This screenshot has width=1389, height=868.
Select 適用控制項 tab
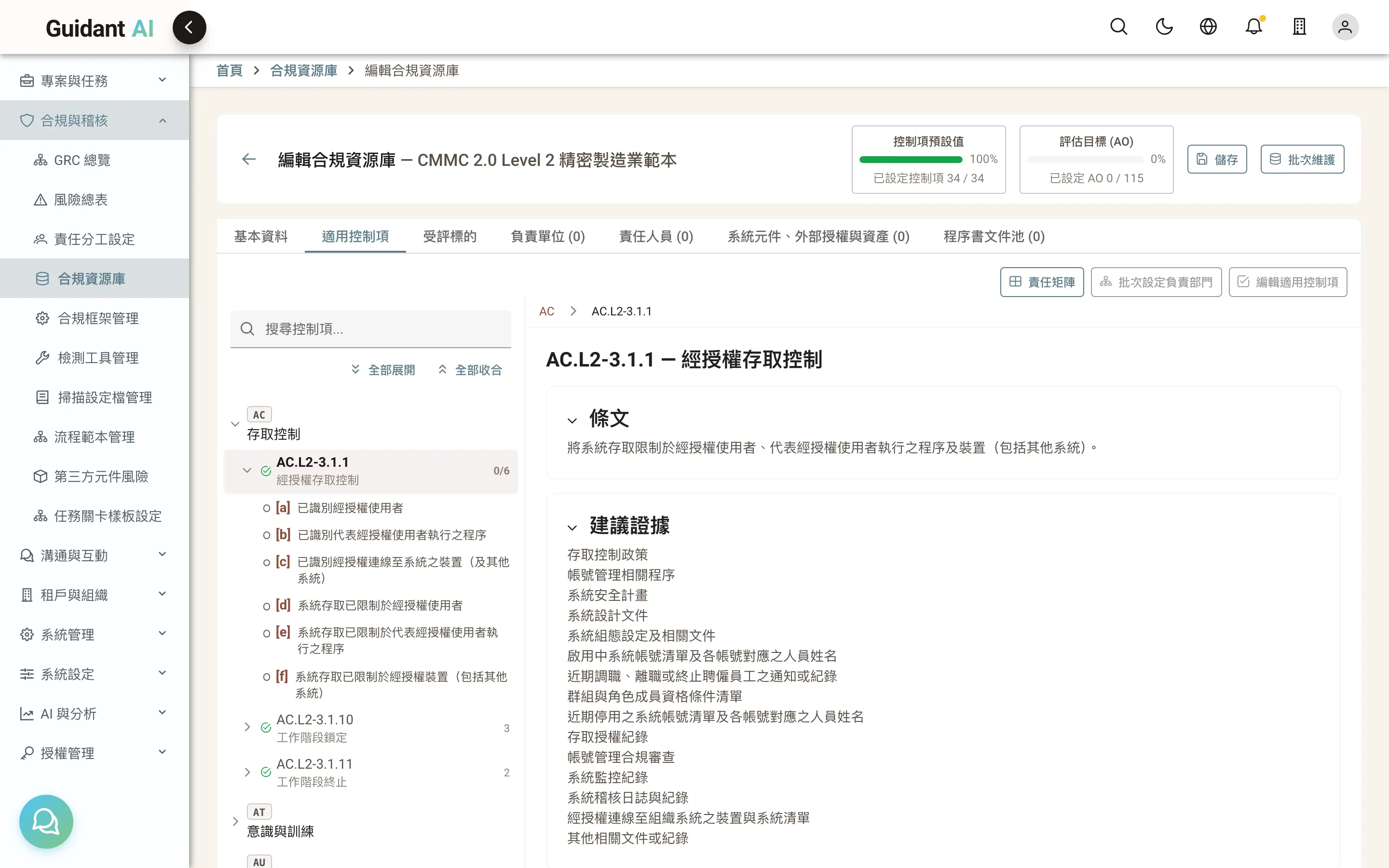tap(355, 236)
